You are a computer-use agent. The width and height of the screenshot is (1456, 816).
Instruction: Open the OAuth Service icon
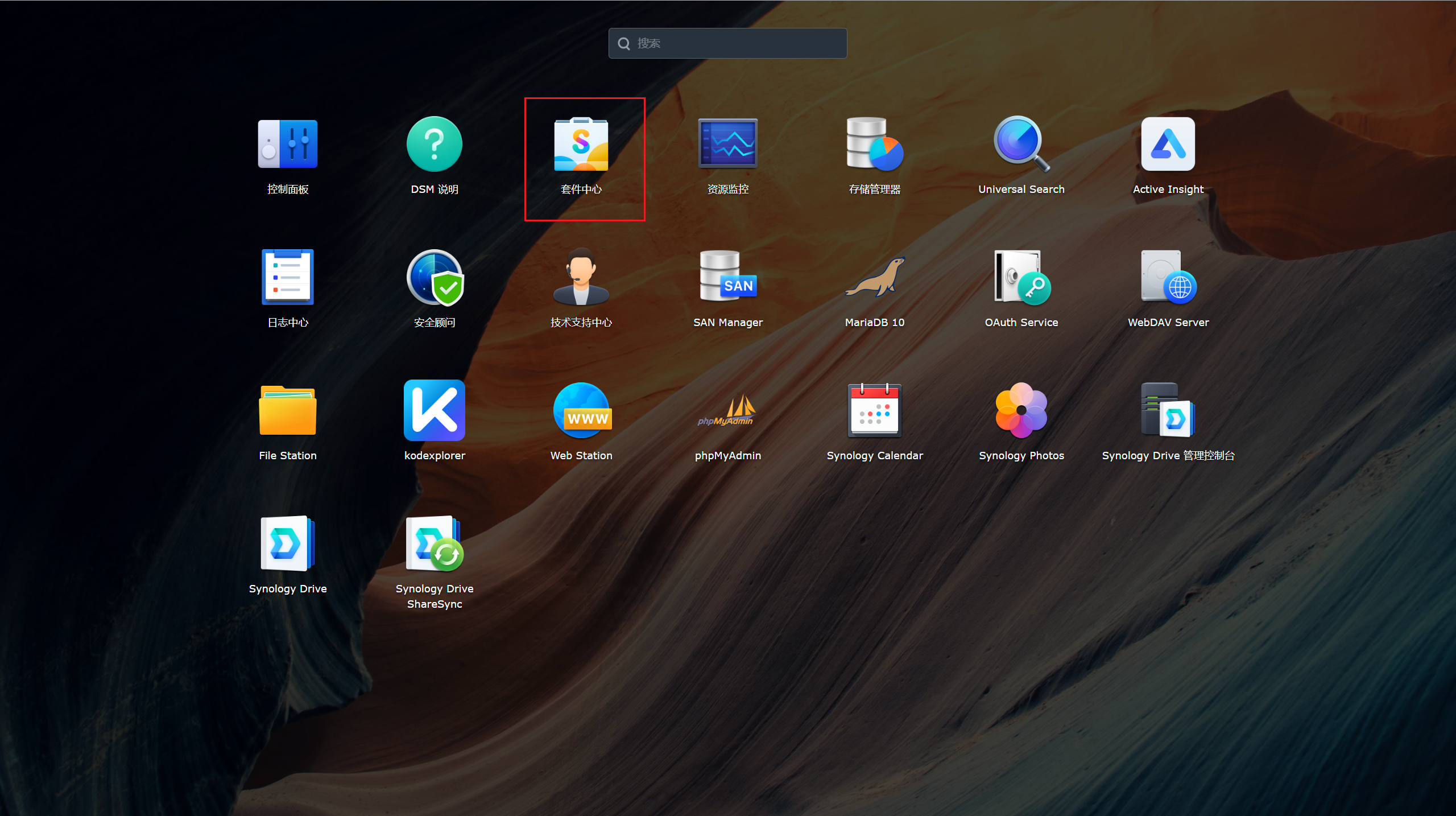pyautogui.click(x=1021, y=277)
